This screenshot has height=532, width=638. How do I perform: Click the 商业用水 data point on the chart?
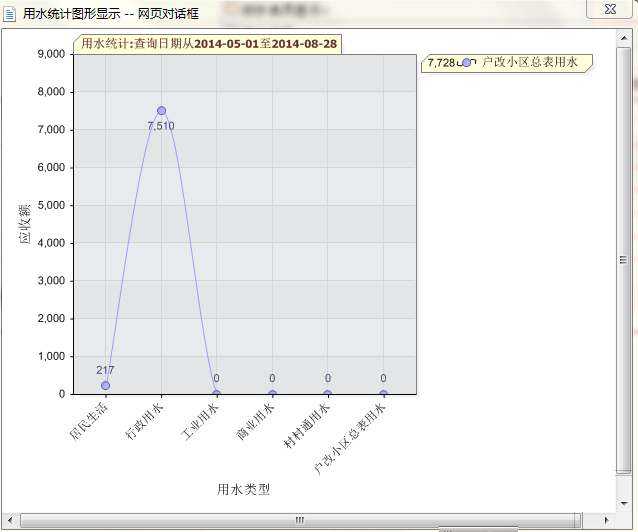click(x=272, y=394)
